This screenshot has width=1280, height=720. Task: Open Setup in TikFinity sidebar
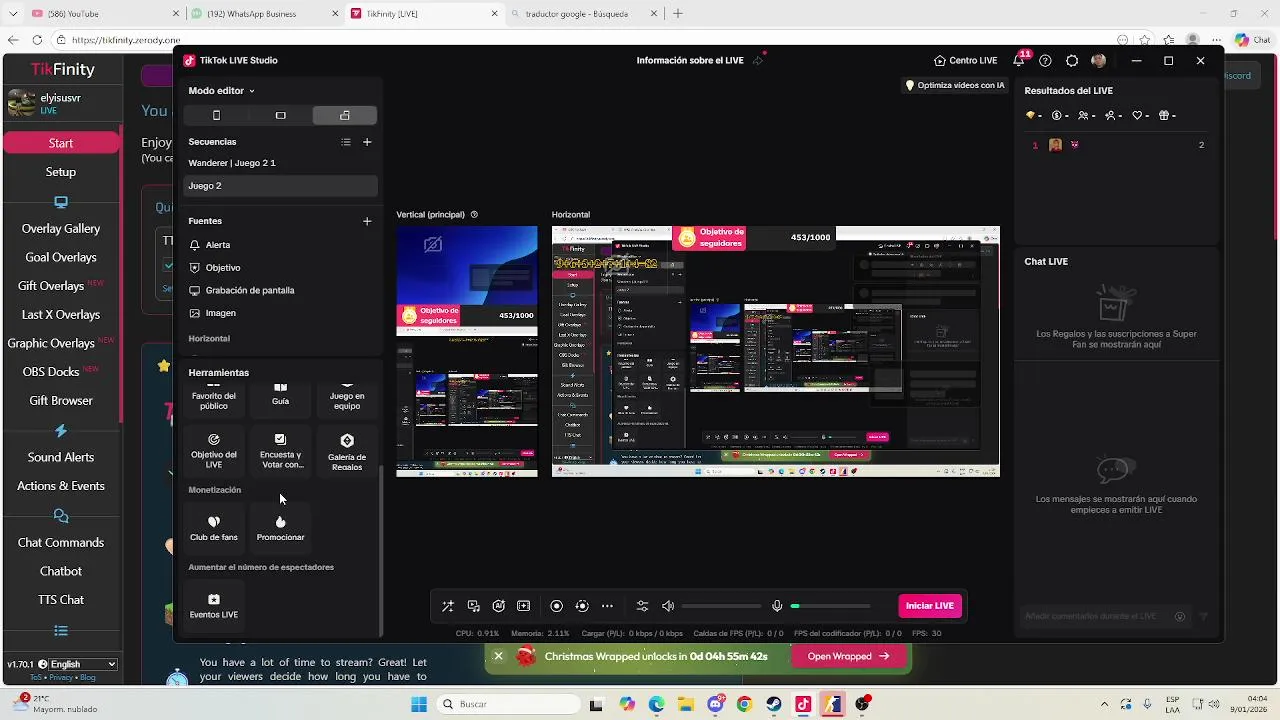(61, 172)
